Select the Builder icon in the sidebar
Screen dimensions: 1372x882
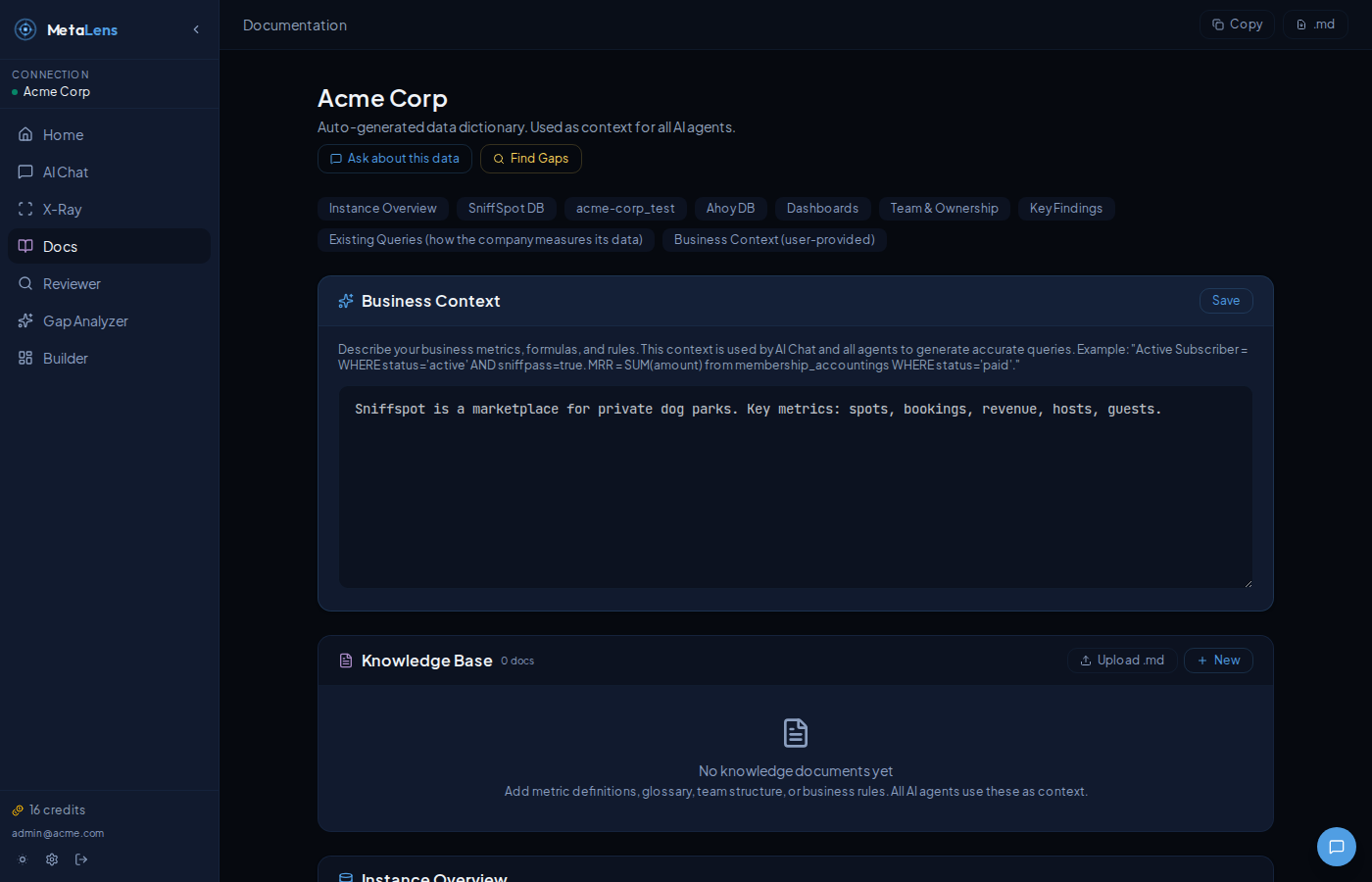[x=25, y=358]
